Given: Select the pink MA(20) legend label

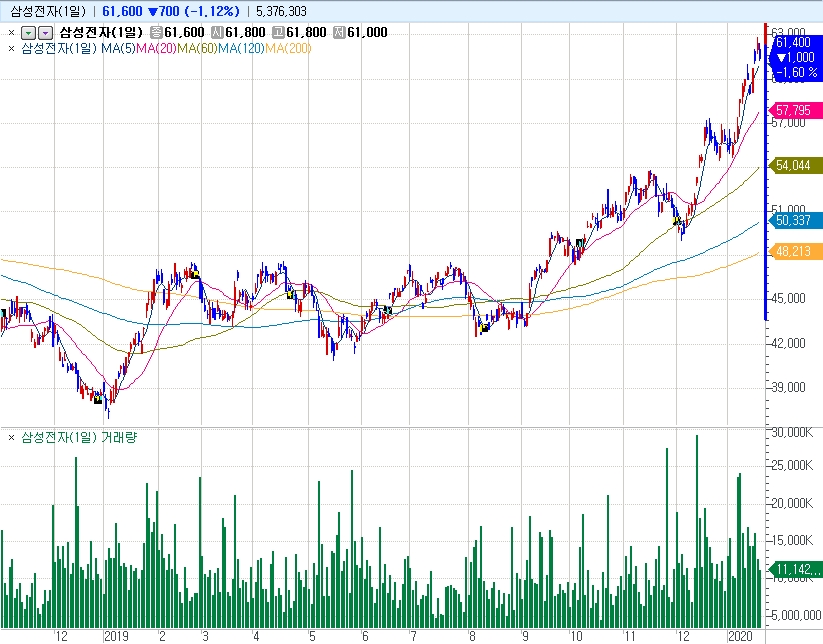Looking at the screenshot, I should click(156, 49).
